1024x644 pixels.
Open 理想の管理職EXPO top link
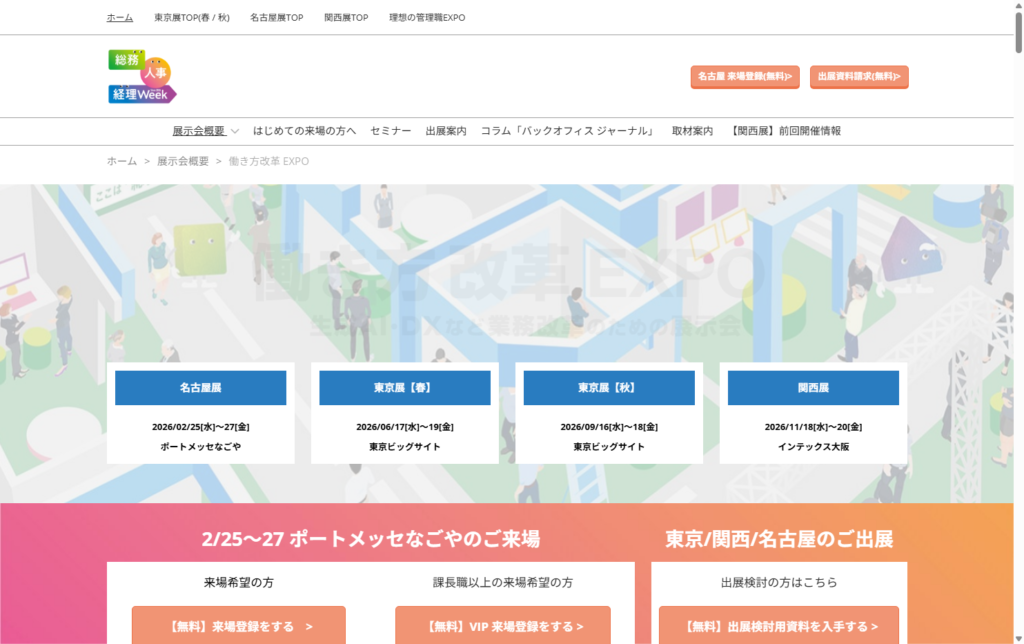[x=427, y=18]
